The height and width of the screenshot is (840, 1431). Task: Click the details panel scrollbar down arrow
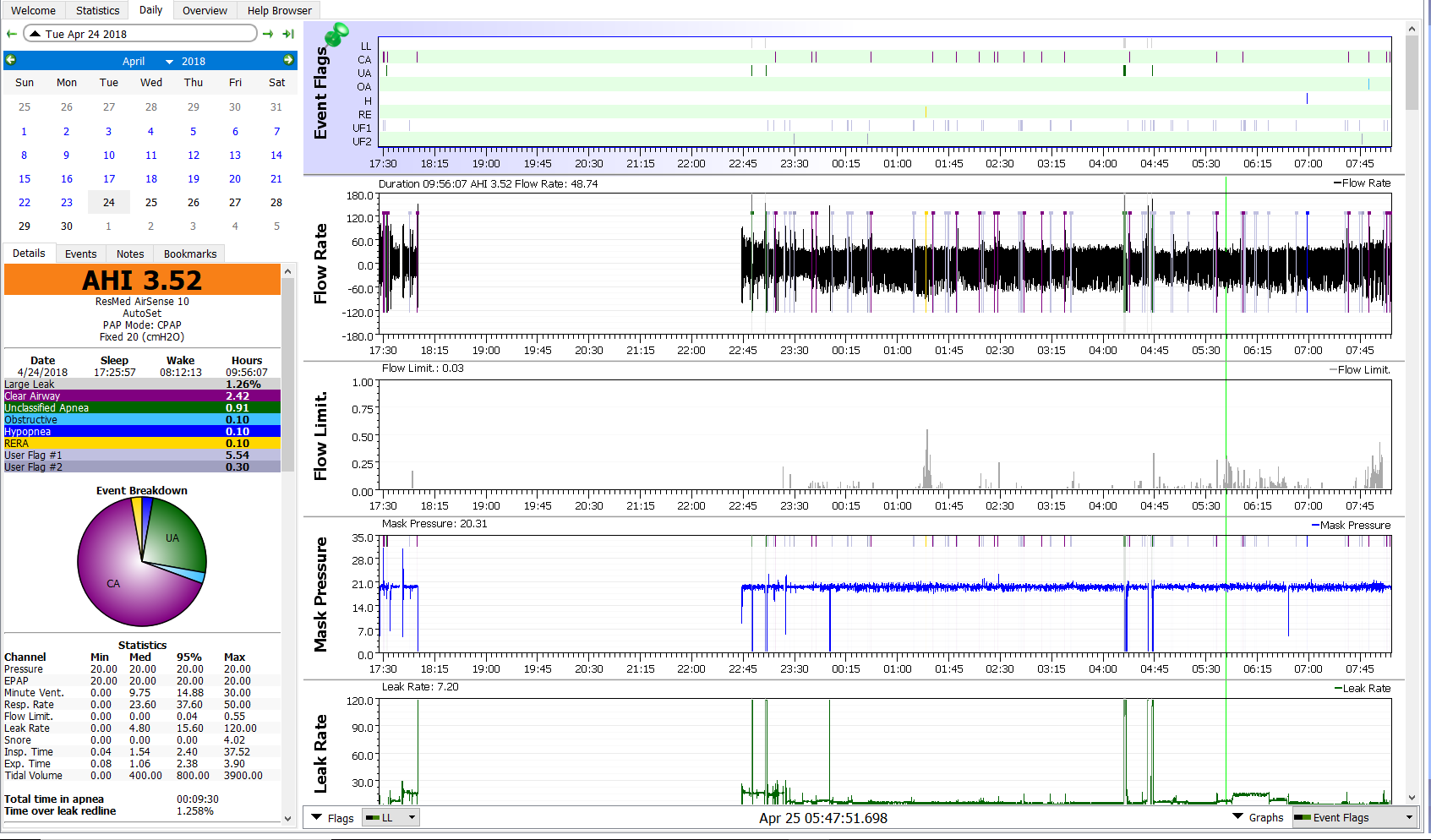[x=287, y=817]
